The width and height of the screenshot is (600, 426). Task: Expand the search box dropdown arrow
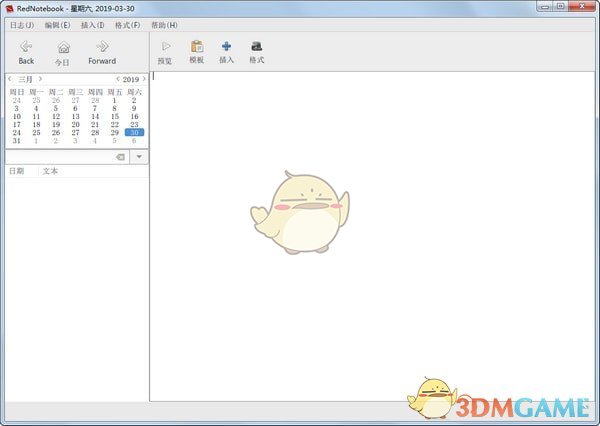coord(139,157)
